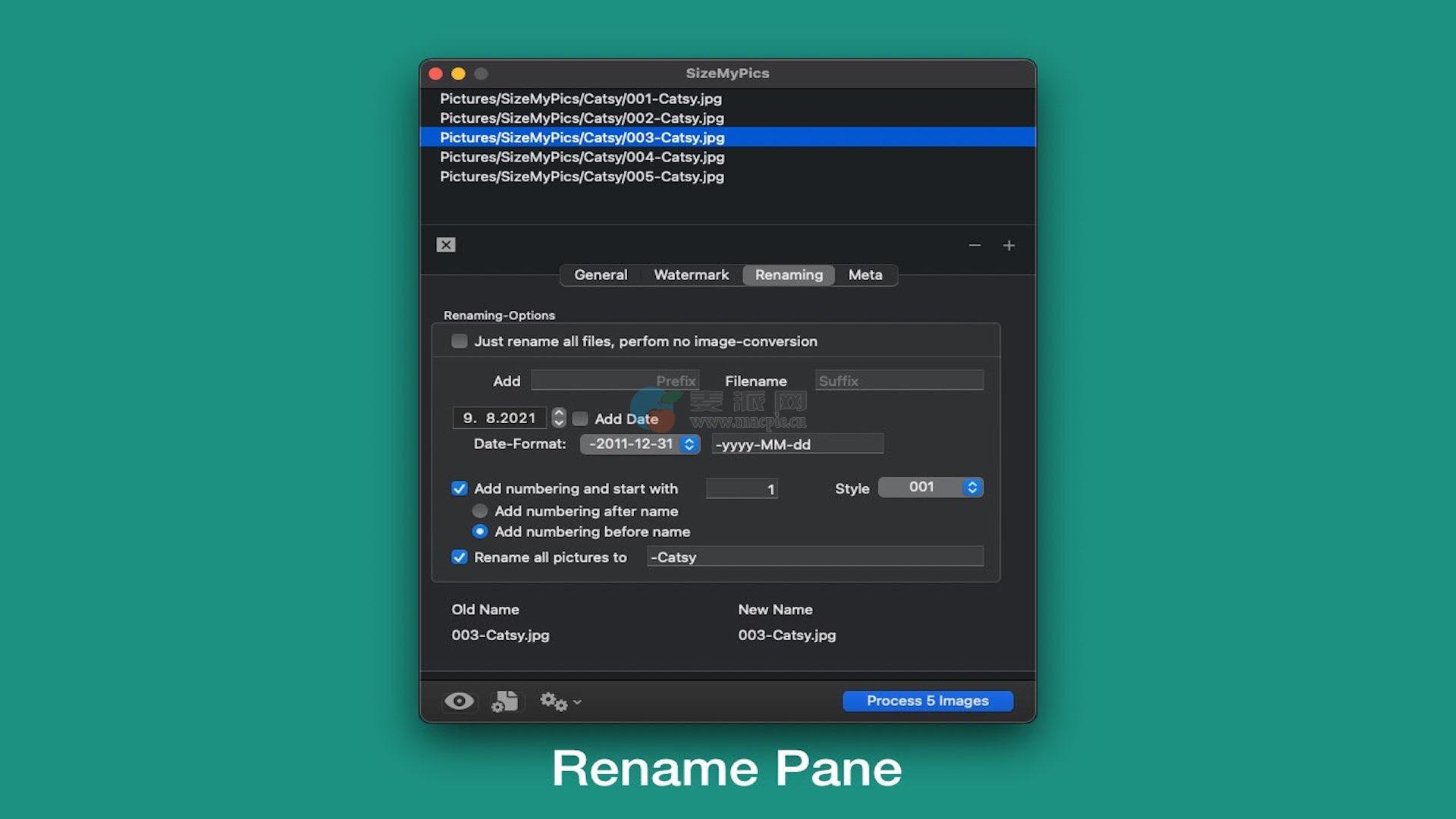Switch to the Watermark tab
Image resolution: width=1456 pixels, height=819 pixels.
(691, 275)
